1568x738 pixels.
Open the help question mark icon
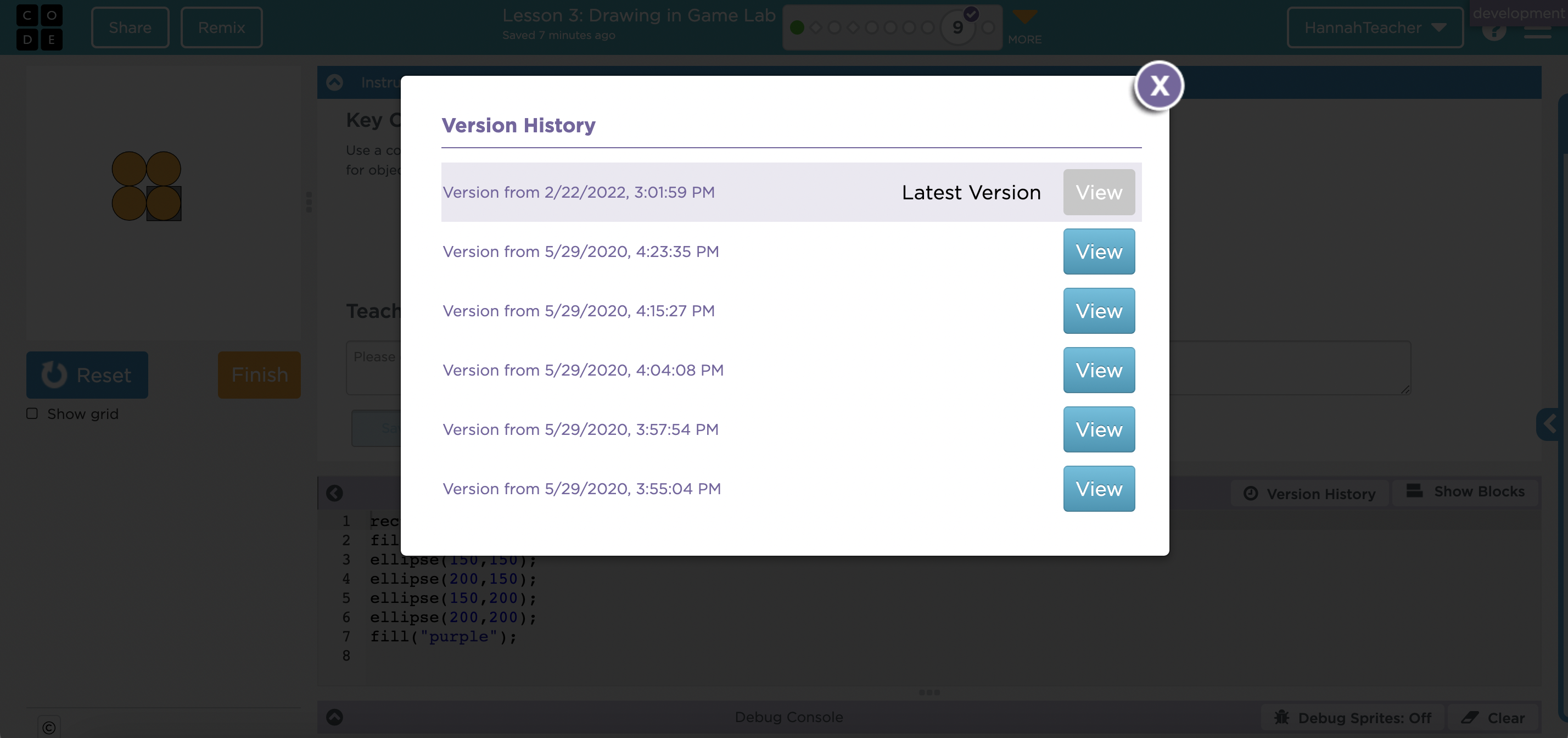click(1494, 30)
